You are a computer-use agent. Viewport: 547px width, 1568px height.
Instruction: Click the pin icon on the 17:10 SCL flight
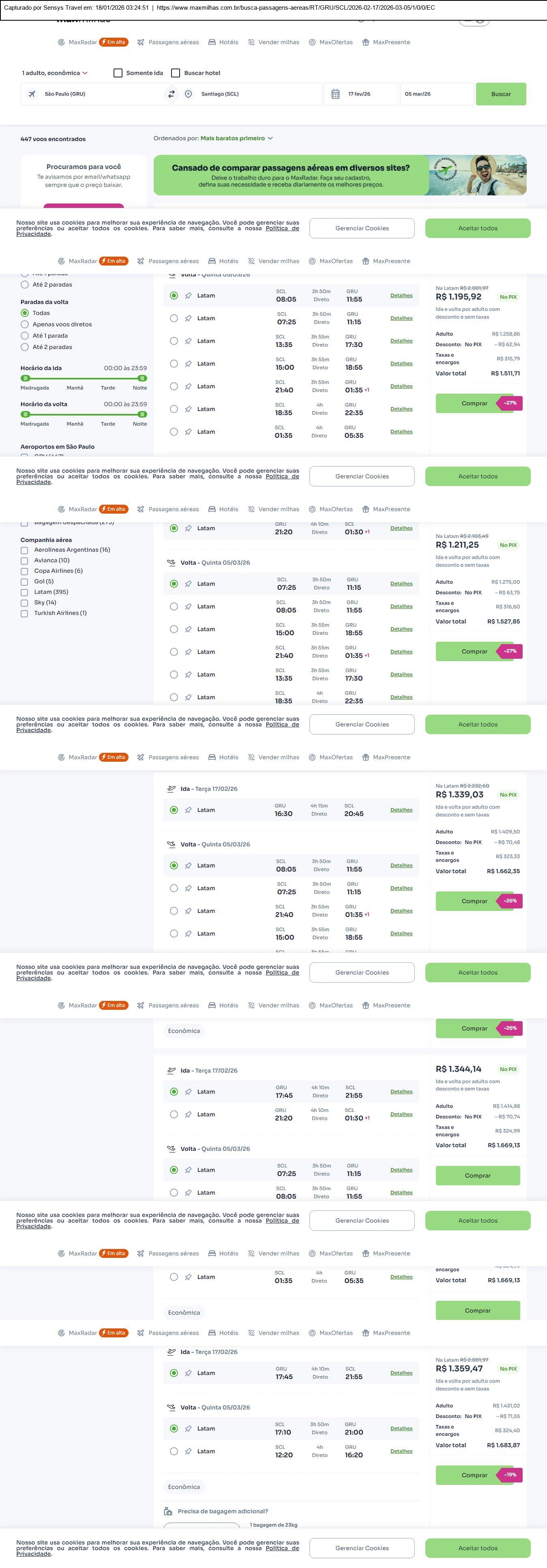point(188,1428)
